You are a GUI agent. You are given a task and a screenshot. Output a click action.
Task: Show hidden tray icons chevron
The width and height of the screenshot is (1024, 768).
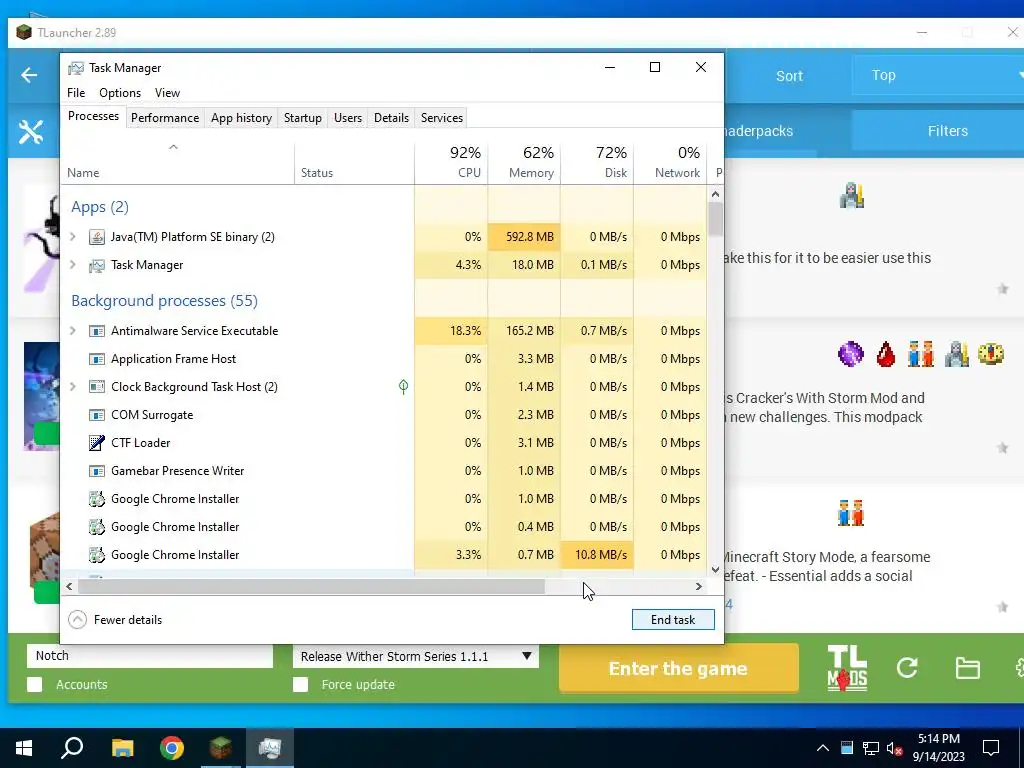coord(823,748)
